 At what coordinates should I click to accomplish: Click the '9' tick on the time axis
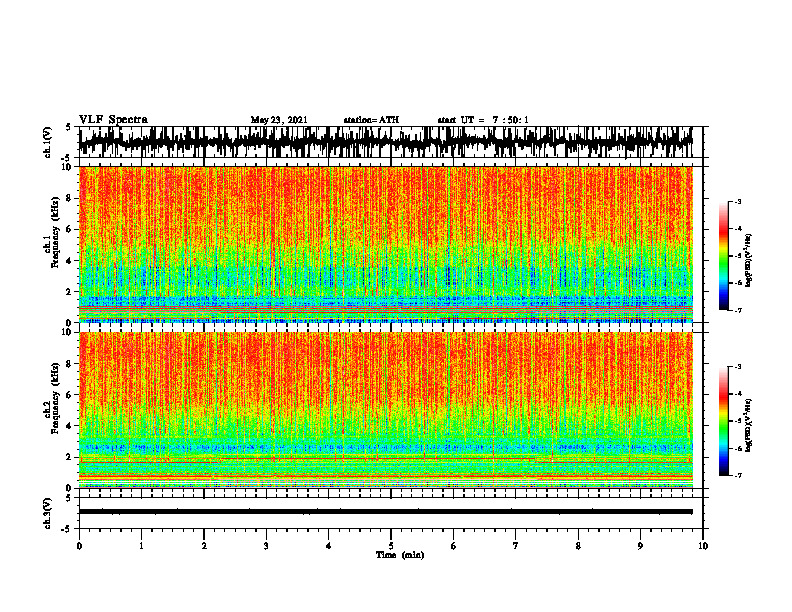640,546
